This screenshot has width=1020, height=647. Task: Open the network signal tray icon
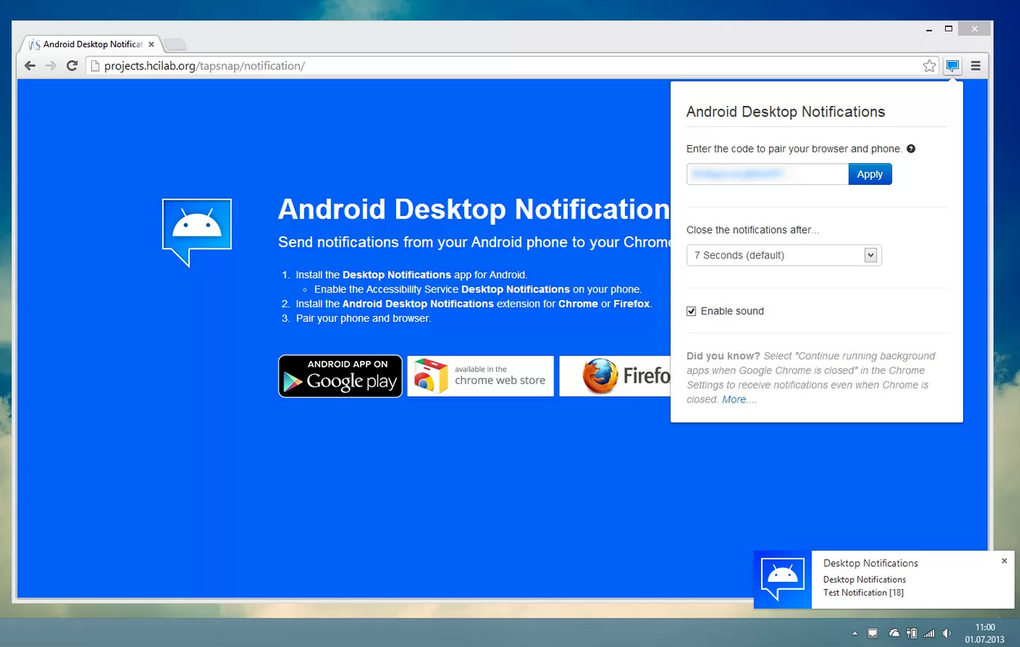click(x=929, y=633)
